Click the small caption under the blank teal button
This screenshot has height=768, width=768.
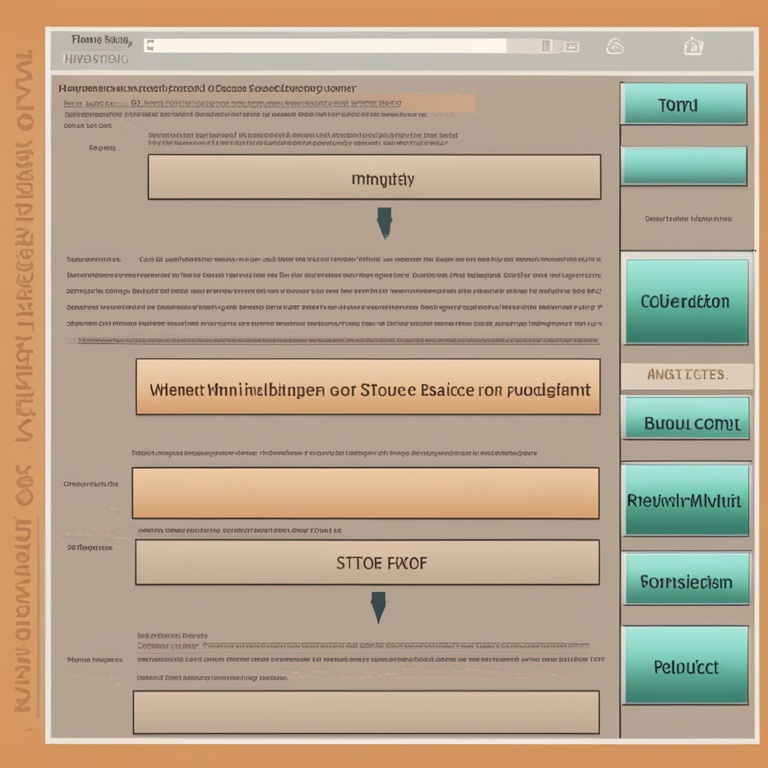point(688,218)
